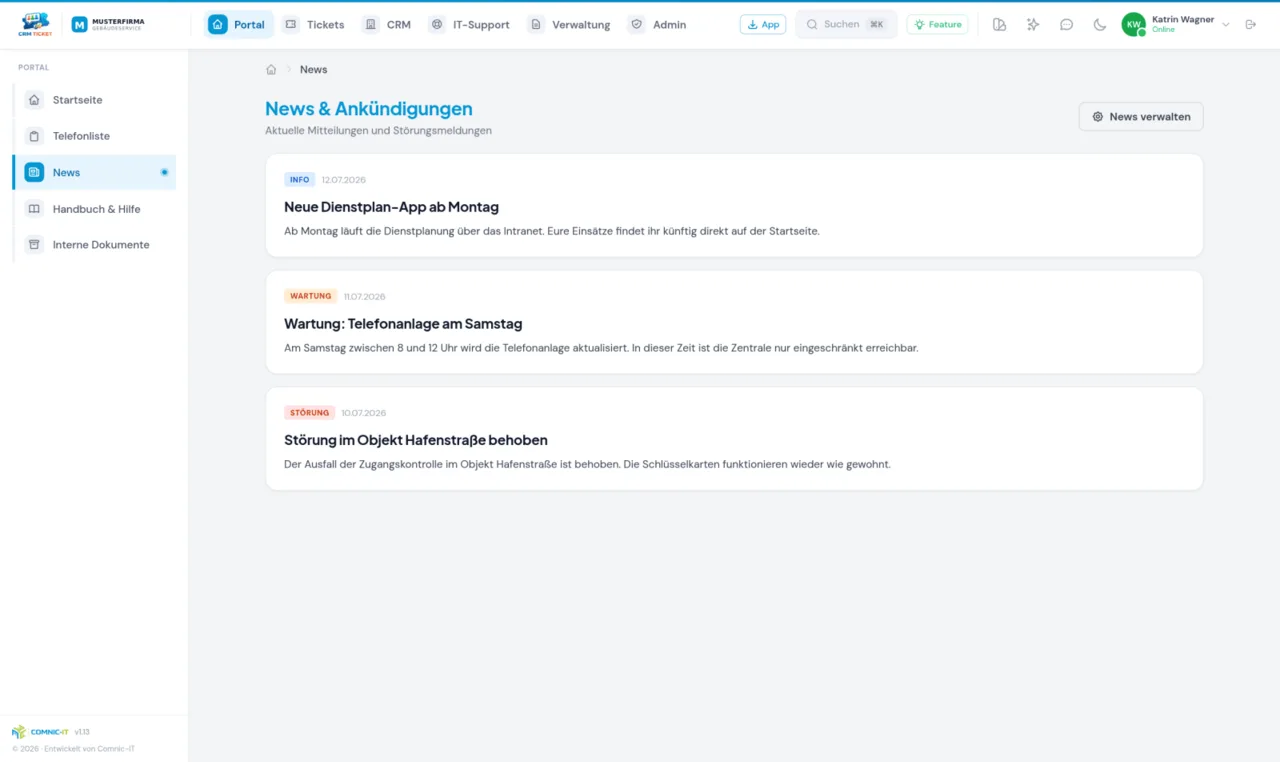Click the News breadcrumb link

point(314,70)
